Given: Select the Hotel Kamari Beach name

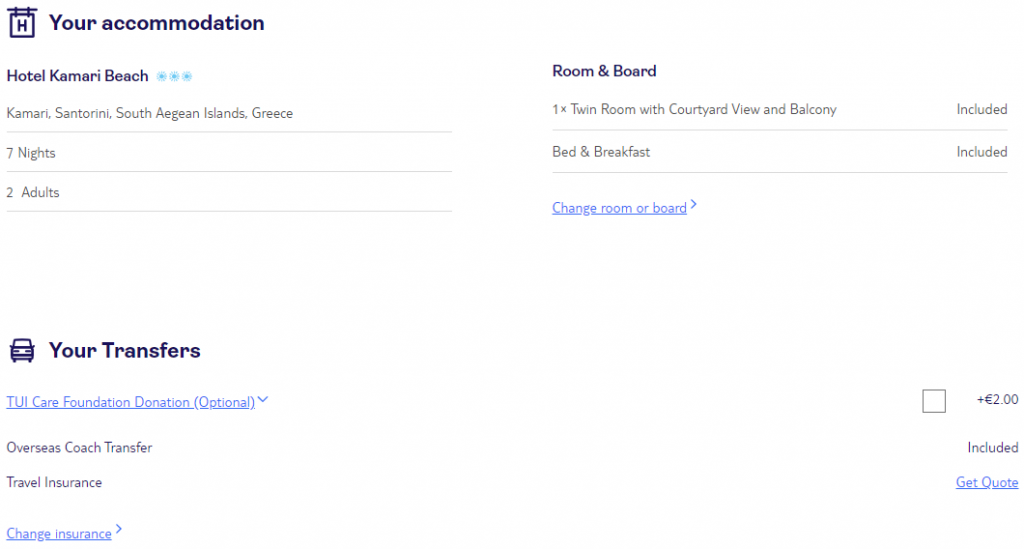Looking at the screenshot, I should tap(77, 76).
